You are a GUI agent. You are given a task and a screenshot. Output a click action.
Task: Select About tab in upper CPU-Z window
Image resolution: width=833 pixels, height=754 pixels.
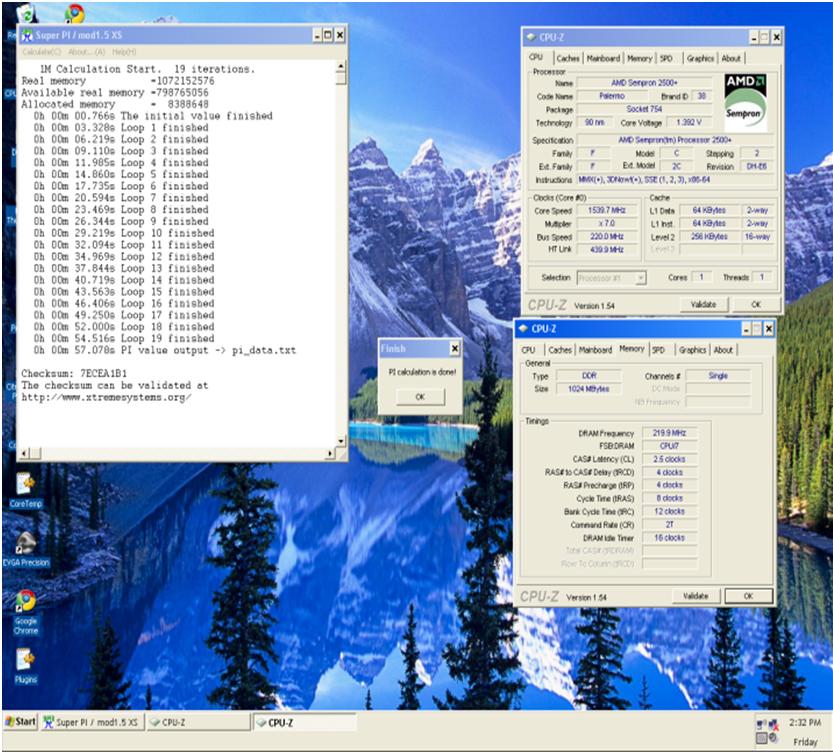(x=730, y=58)
